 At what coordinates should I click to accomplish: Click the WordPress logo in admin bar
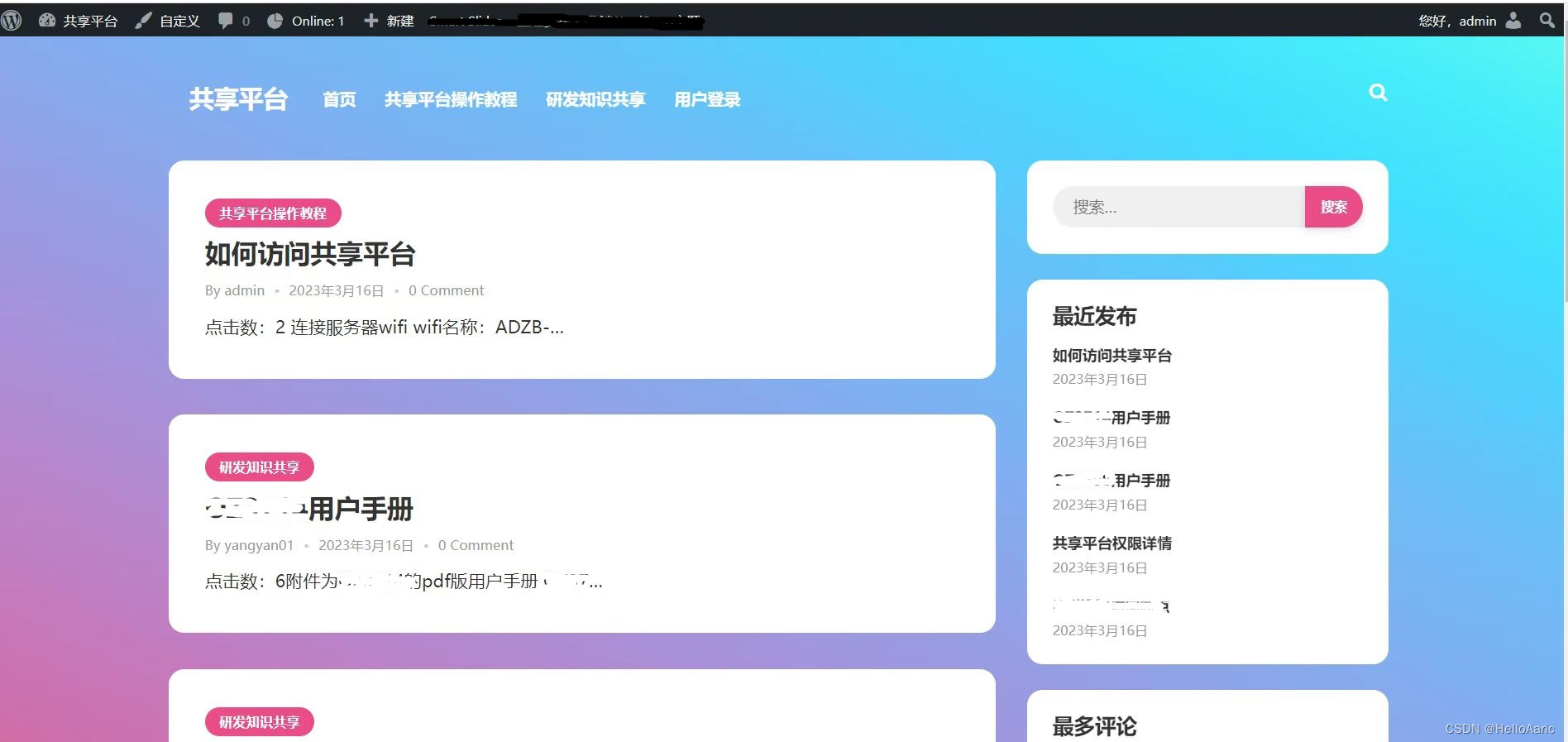point(12,20)
